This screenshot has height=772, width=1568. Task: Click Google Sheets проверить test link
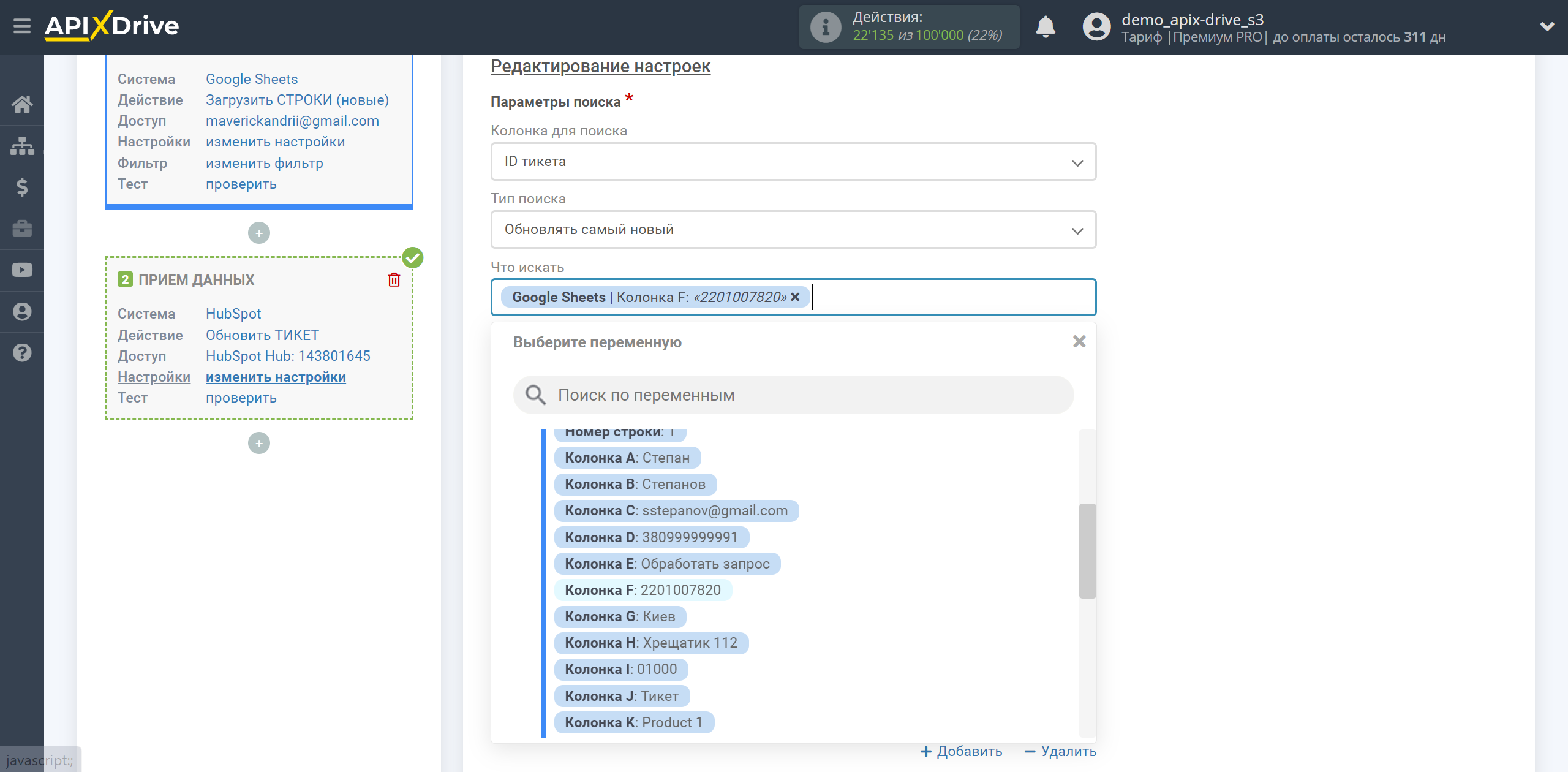(x=241, y=184)
